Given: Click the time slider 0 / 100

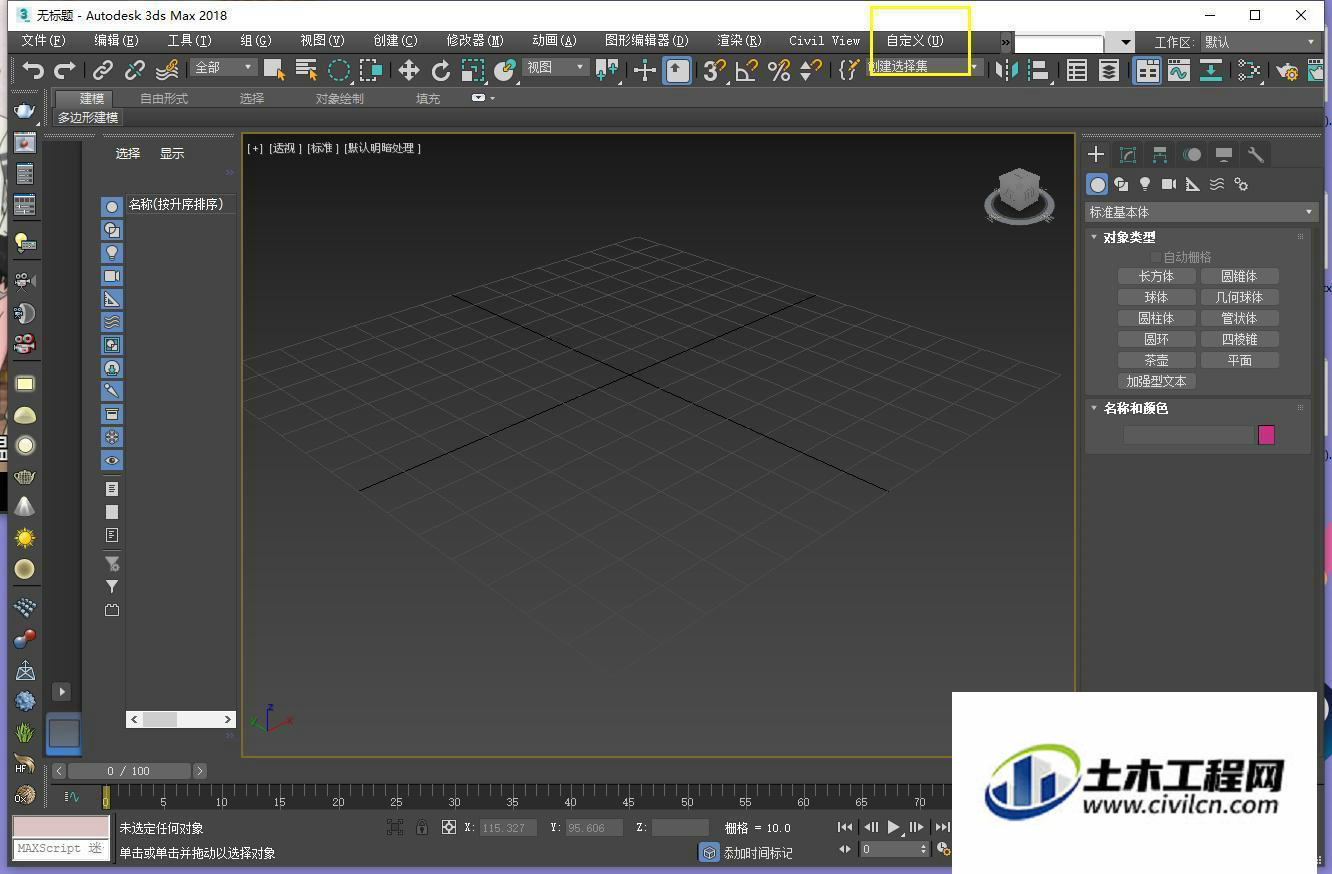Looking at the screenshot, I should (x=130, y=771).
